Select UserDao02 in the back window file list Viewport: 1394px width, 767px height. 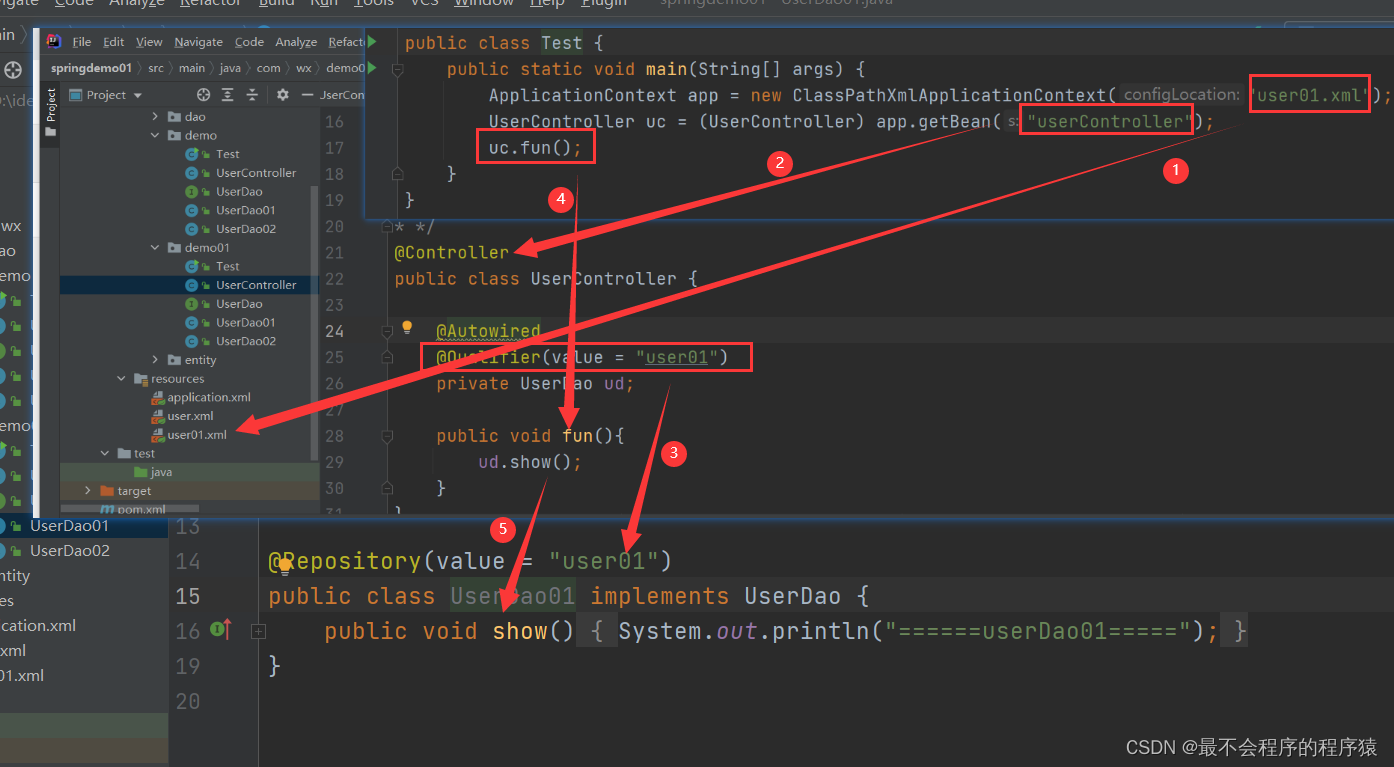pyautogui.click(x=69, y=550)
